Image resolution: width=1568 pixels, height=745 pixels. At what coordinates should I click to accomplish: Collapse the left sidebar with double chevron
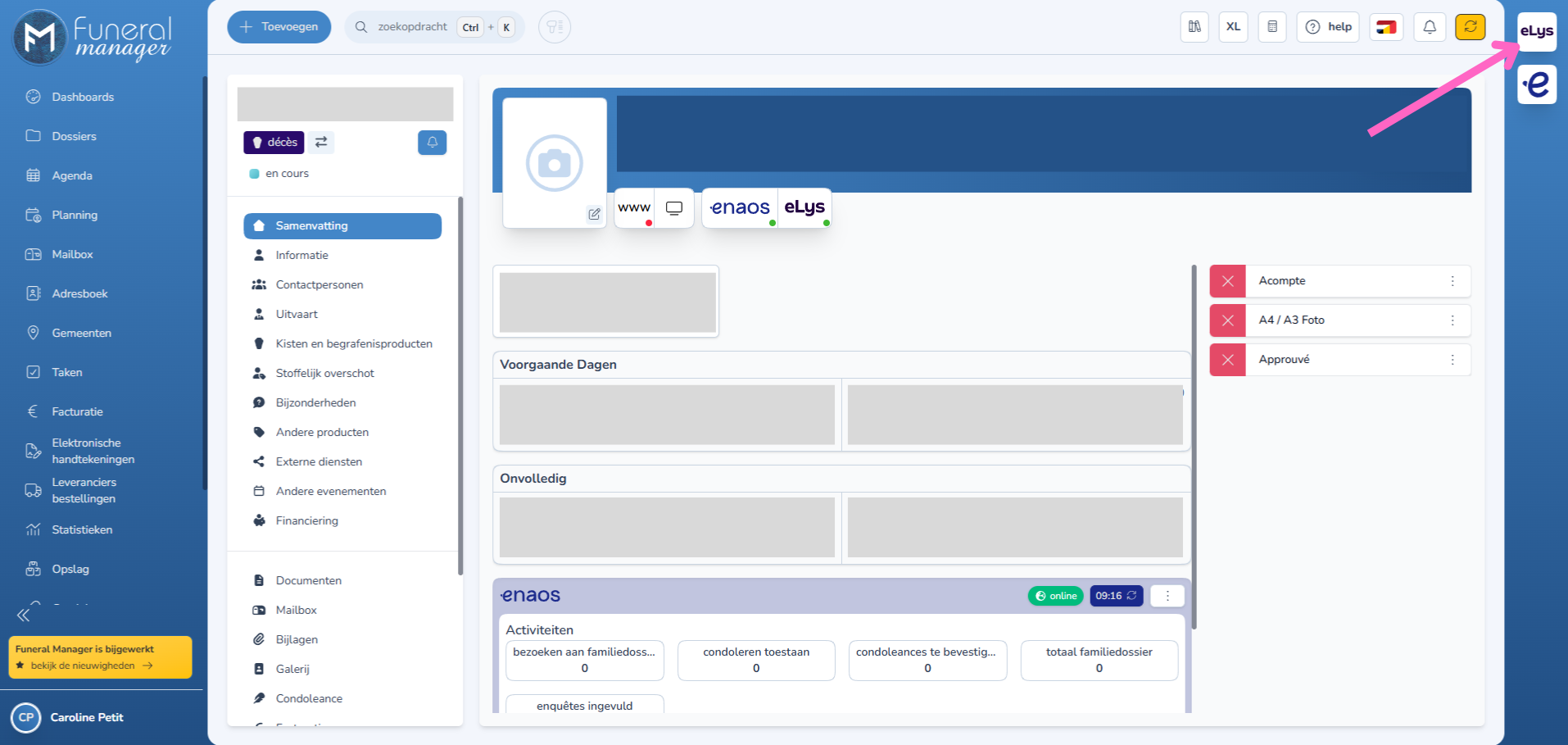point(23,615)
